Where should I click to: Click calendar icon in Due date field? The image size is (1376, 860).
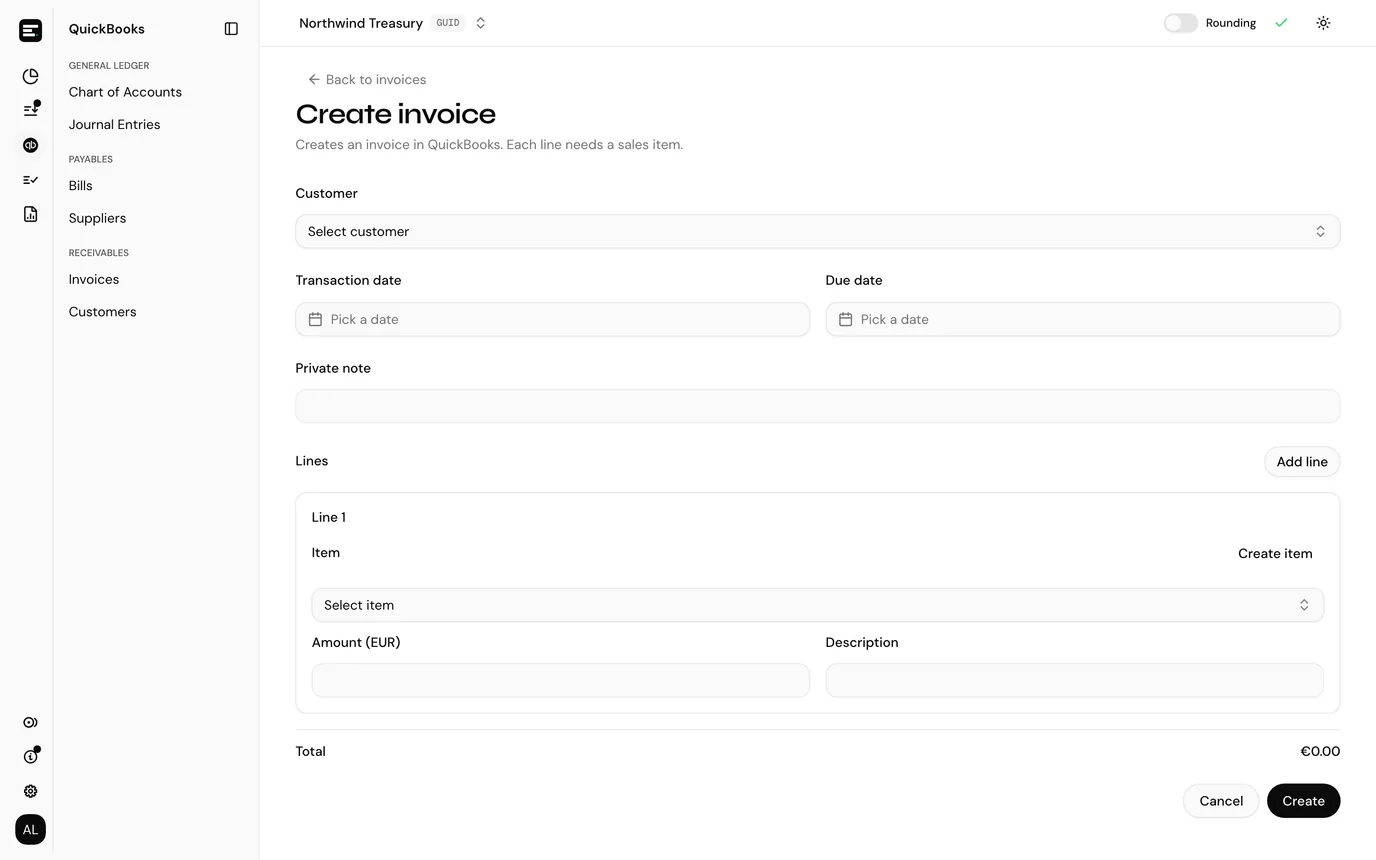[x=845, y=319]
